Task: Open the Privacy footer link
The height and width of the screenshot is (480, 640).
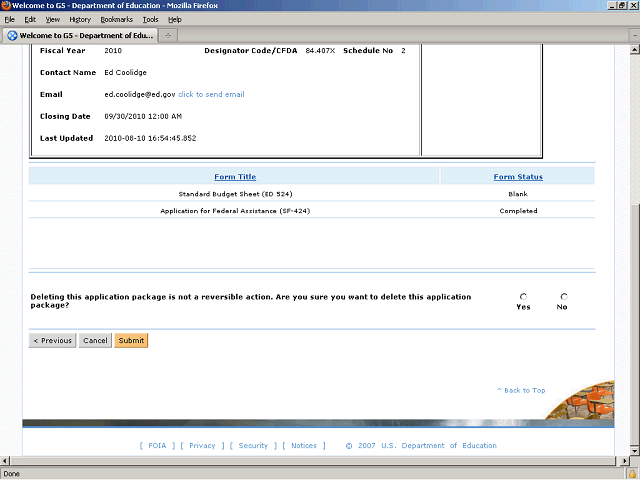Action: (x=202, y=445)
